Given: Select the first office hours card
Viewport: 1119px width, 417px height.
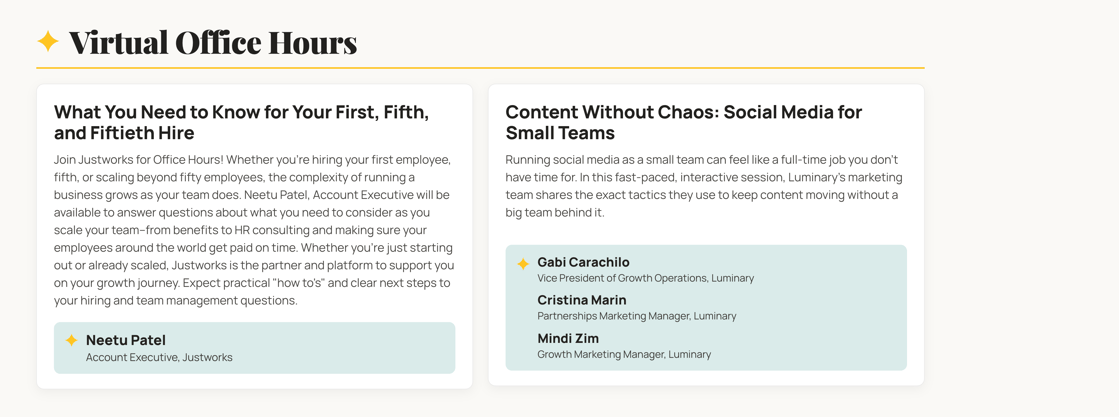Looking at the screenshot, I should pyautogui.click(x=255, y=236).
